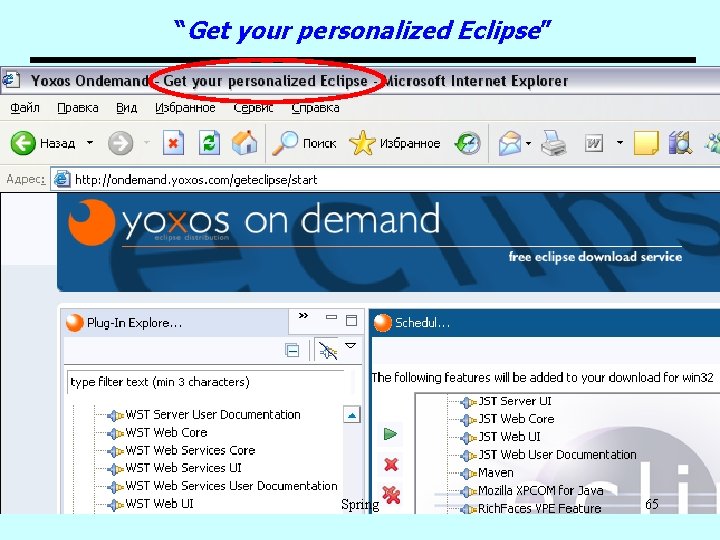Start download with green play icon
720x540 pixels.
[390, 434]
